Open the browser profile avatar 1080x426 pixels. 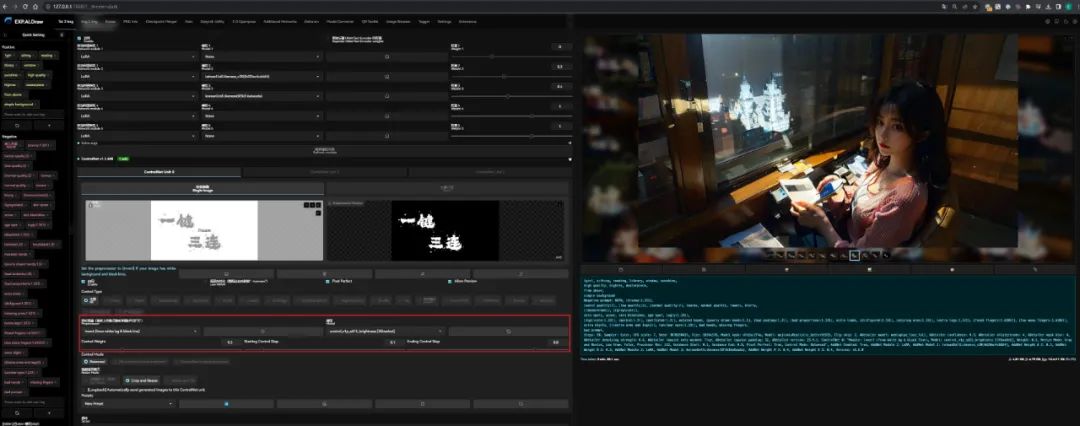pos(1068,6)
